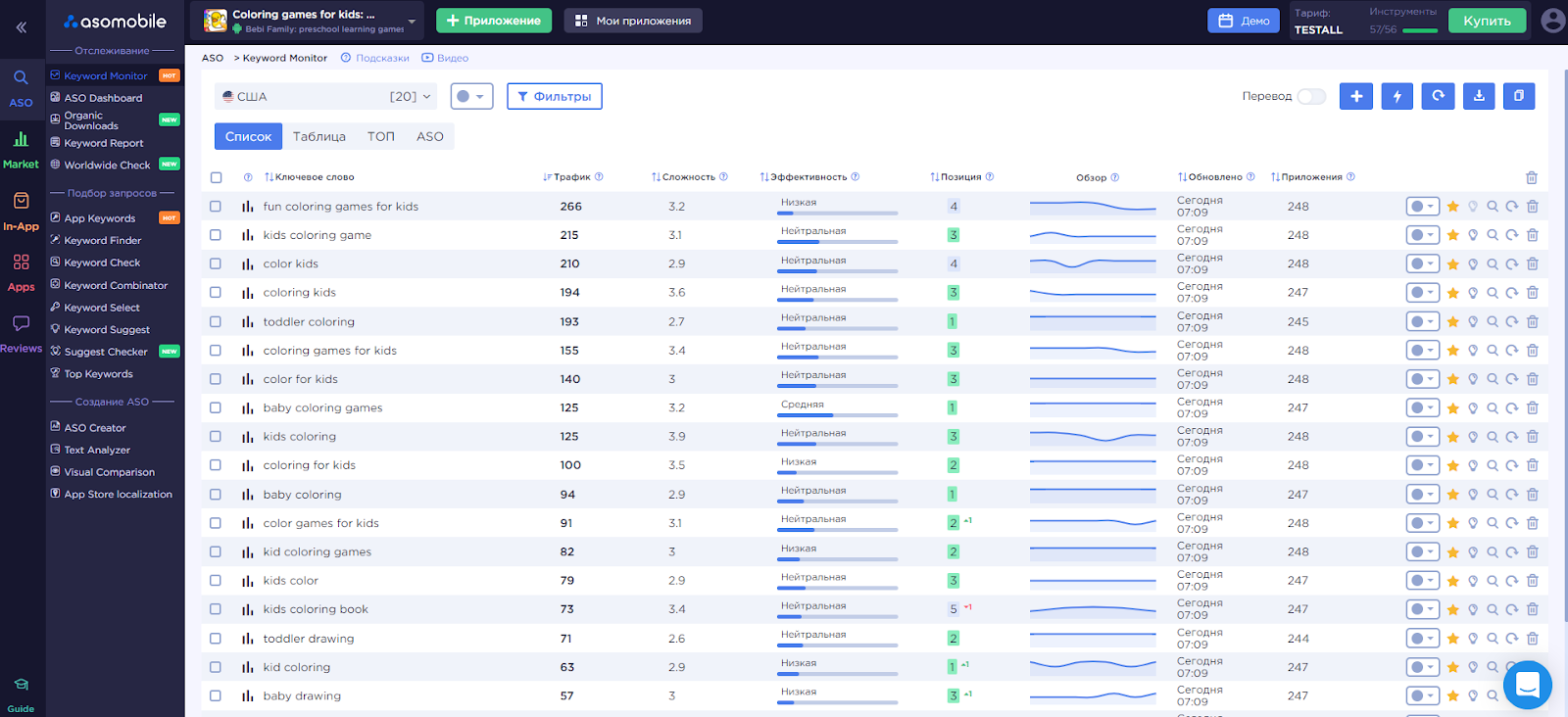
Task: Check the 'baby drawing' row checkbox
Action: [216, 696]
